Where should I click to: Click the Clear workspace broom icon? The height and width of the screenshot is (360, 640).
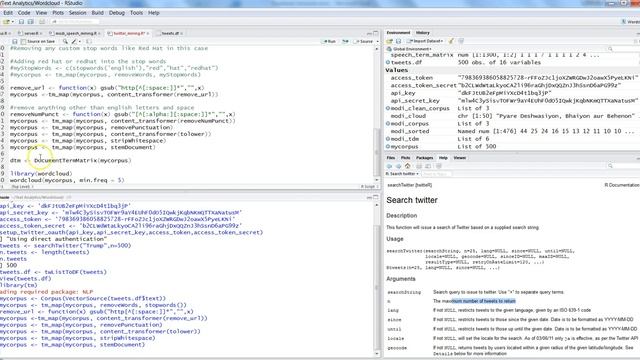click(x=451, y=41)
